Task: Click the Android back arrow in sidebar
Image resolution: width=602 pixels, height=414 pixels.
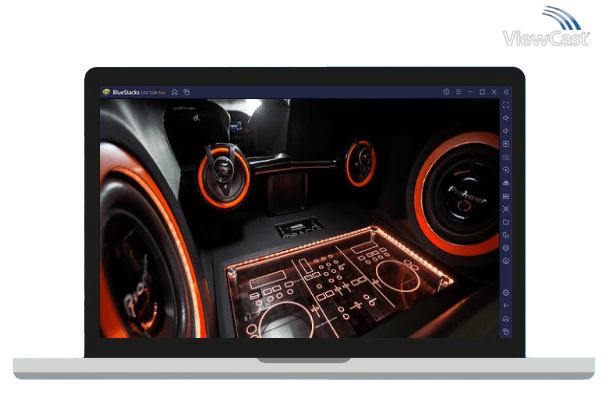Action: pyautogui.click(x=506, y=305)
